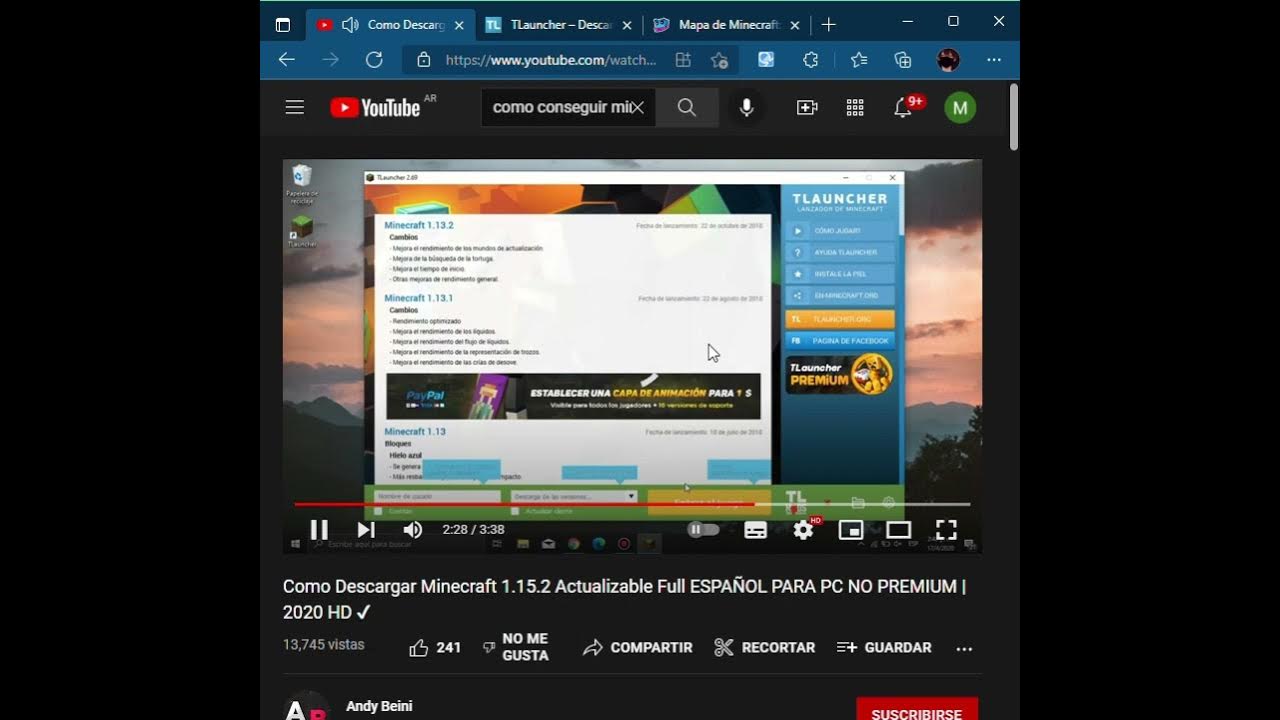
Task: Clear the search query text
Action: pos(637,107)
